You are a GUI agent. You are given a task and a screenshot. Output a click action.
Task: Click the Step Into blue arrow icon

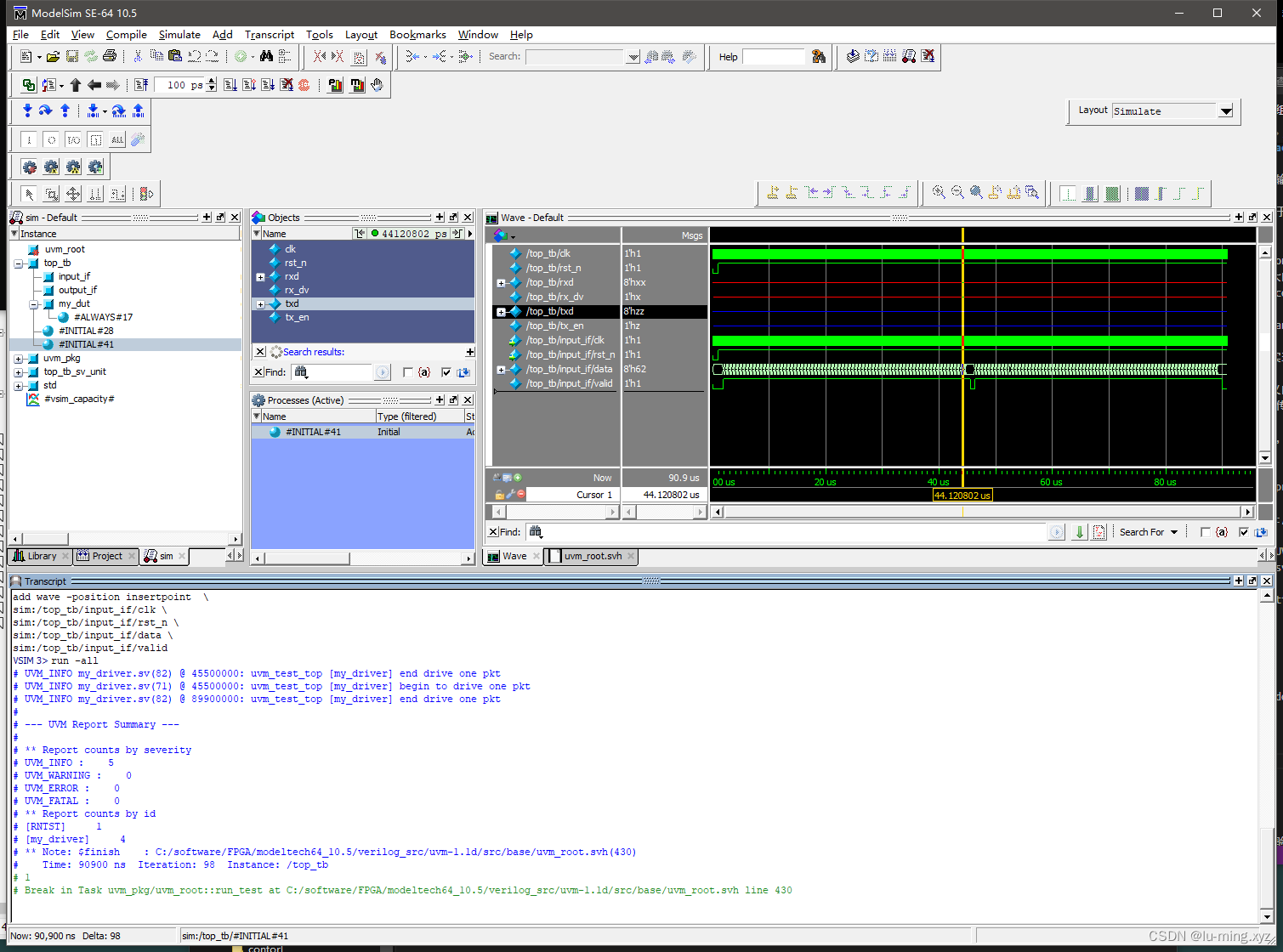(x=27, y=111)
